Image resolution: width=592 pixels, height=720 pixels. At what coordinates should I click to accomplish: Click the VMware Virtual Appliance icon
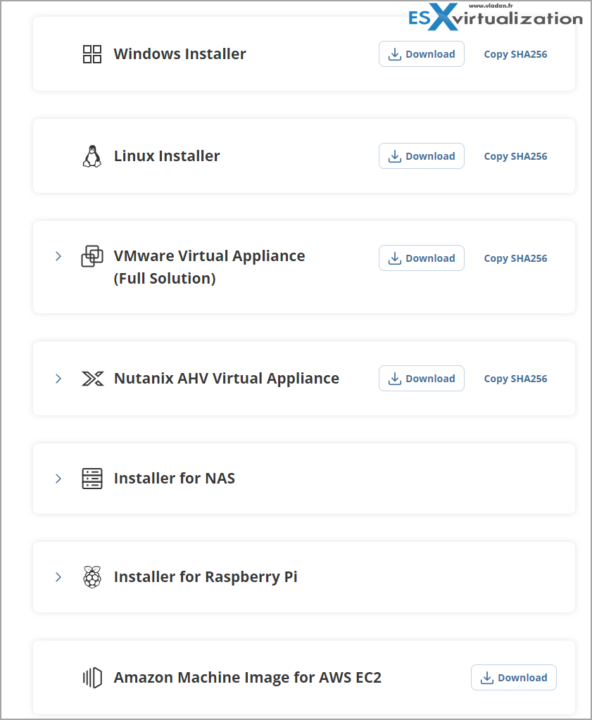point(92,256)
